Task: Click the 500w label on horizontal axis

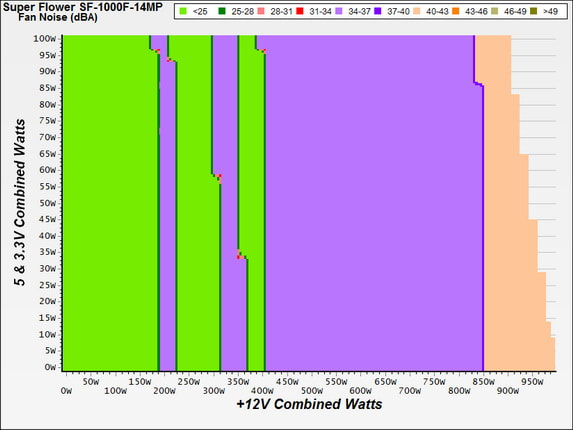Action: (x=312, y=391)
